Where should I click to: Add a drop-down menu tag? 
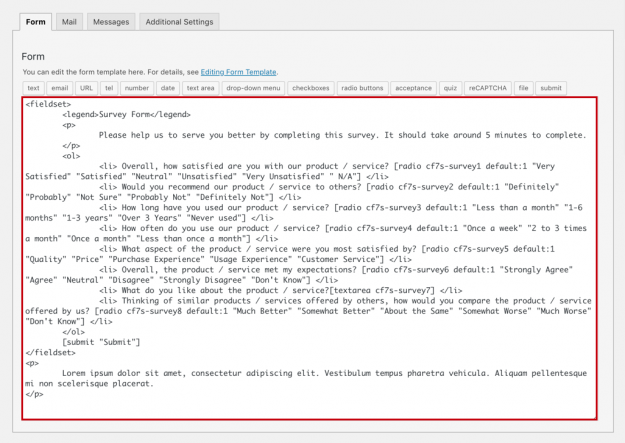[x=253, y=88]
